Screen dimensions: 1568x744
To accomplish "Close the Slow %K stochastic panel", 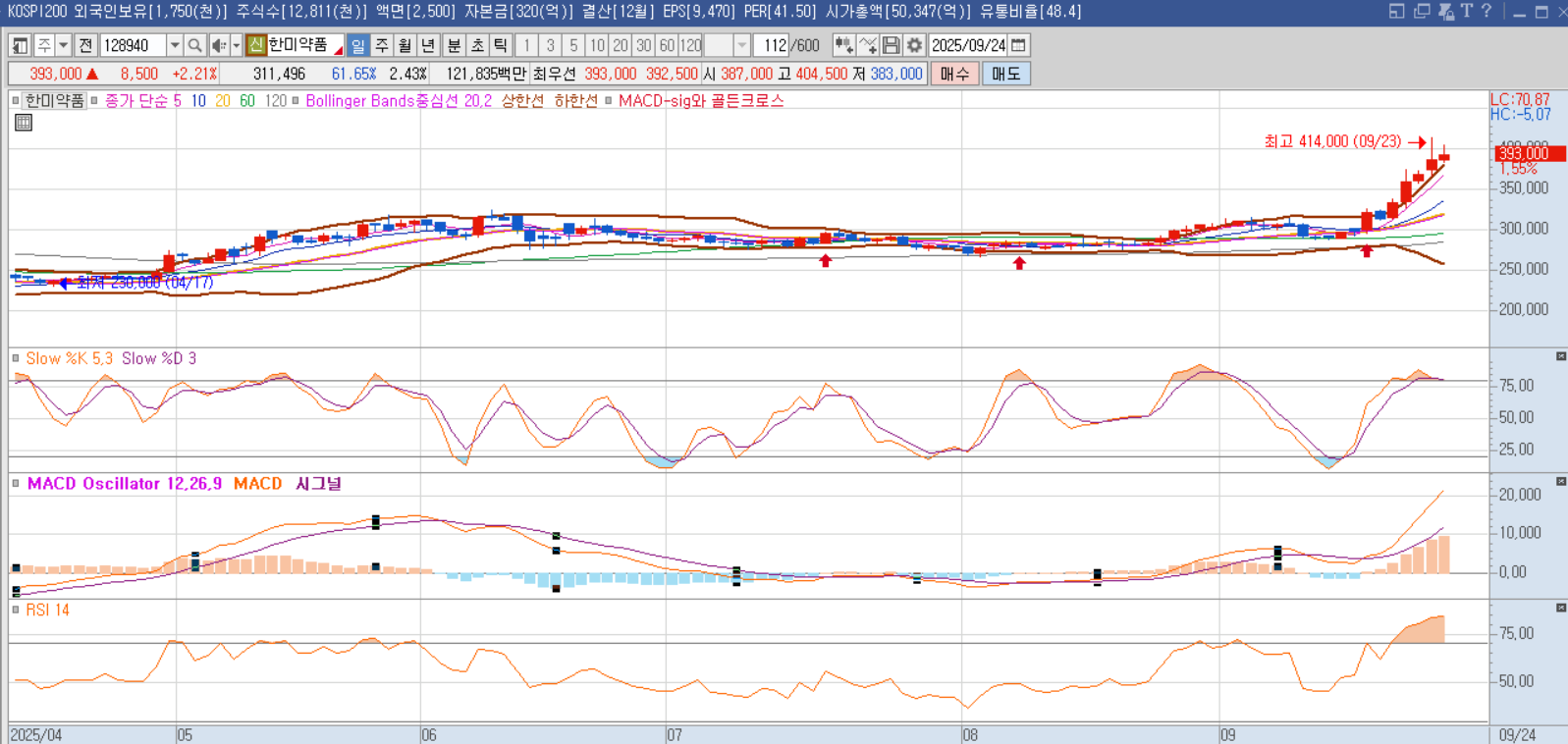I will pyautogui.click(x=1561, y=356).
